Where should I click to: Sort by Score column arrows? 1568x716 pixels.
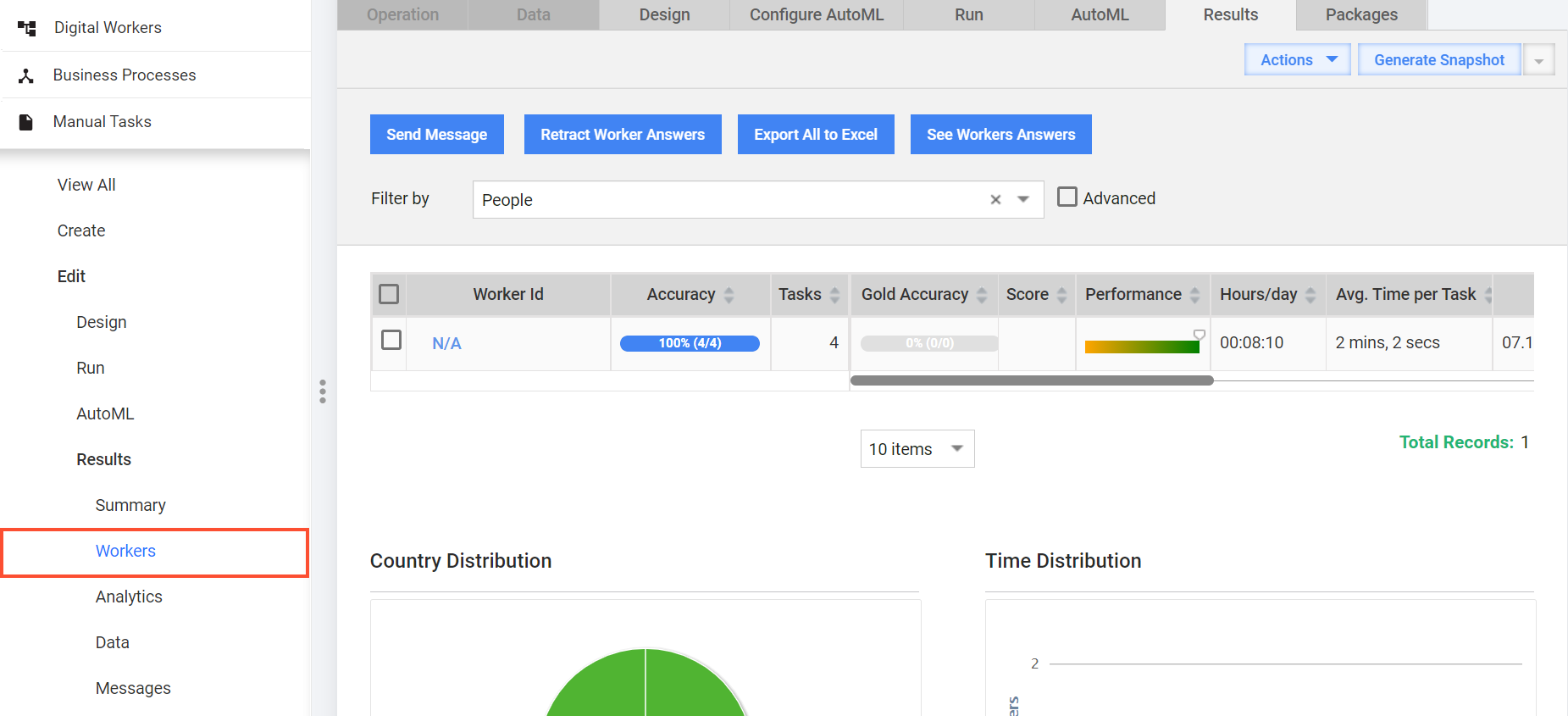click(1061, 295)
